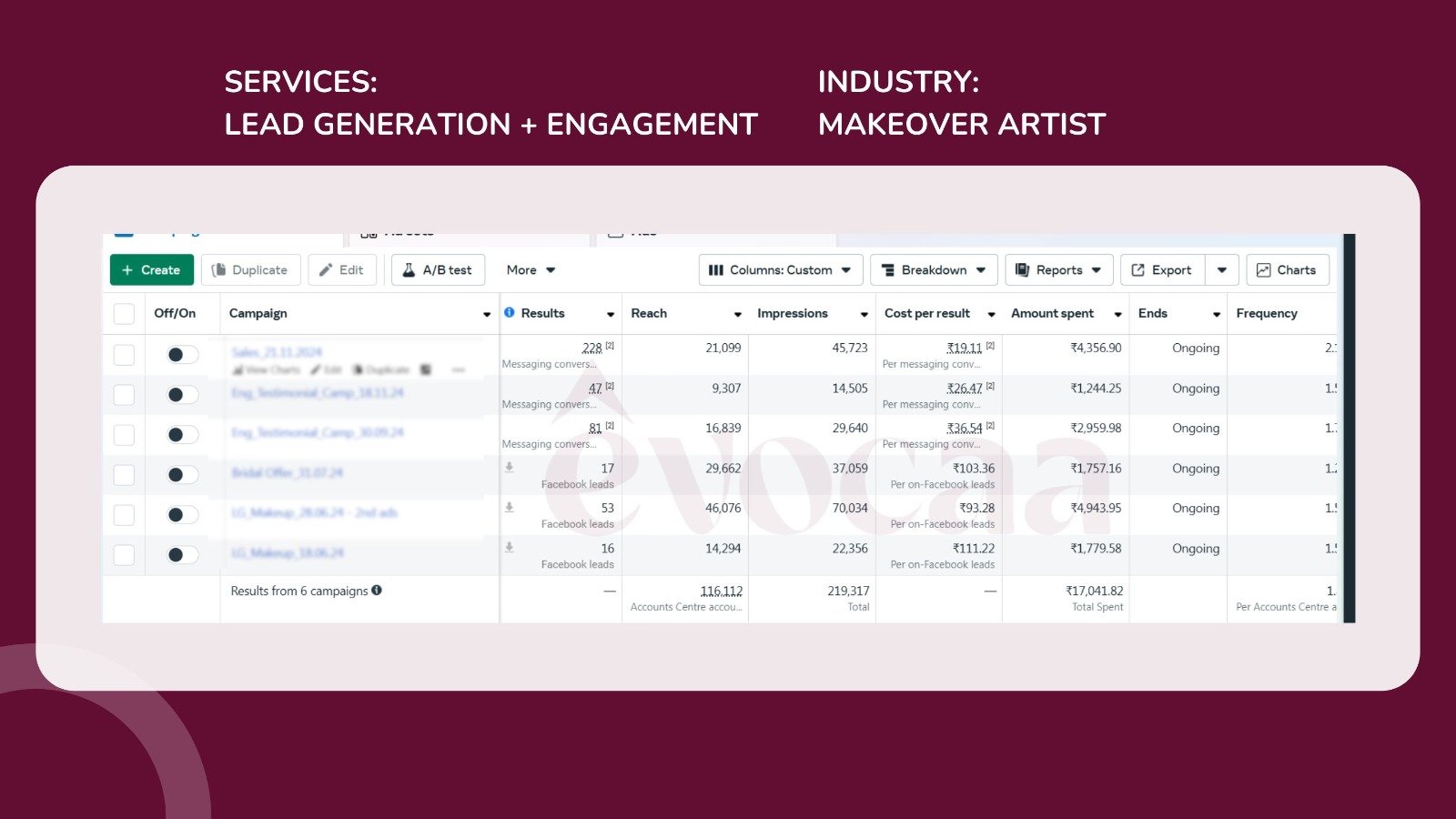Open the More menu

(531, 270)
